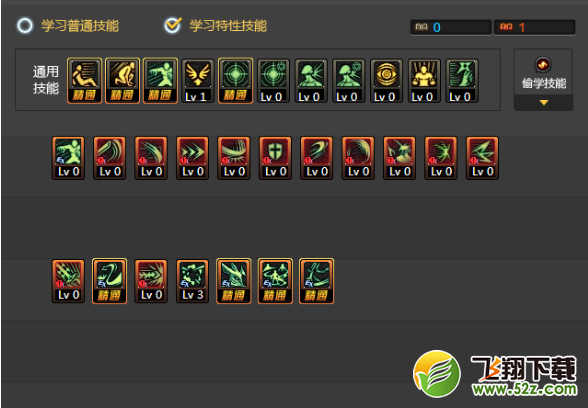The image size is (588, 408).
Task: Select the green running figure Lv 0 skill
Action: pos(68,158)
